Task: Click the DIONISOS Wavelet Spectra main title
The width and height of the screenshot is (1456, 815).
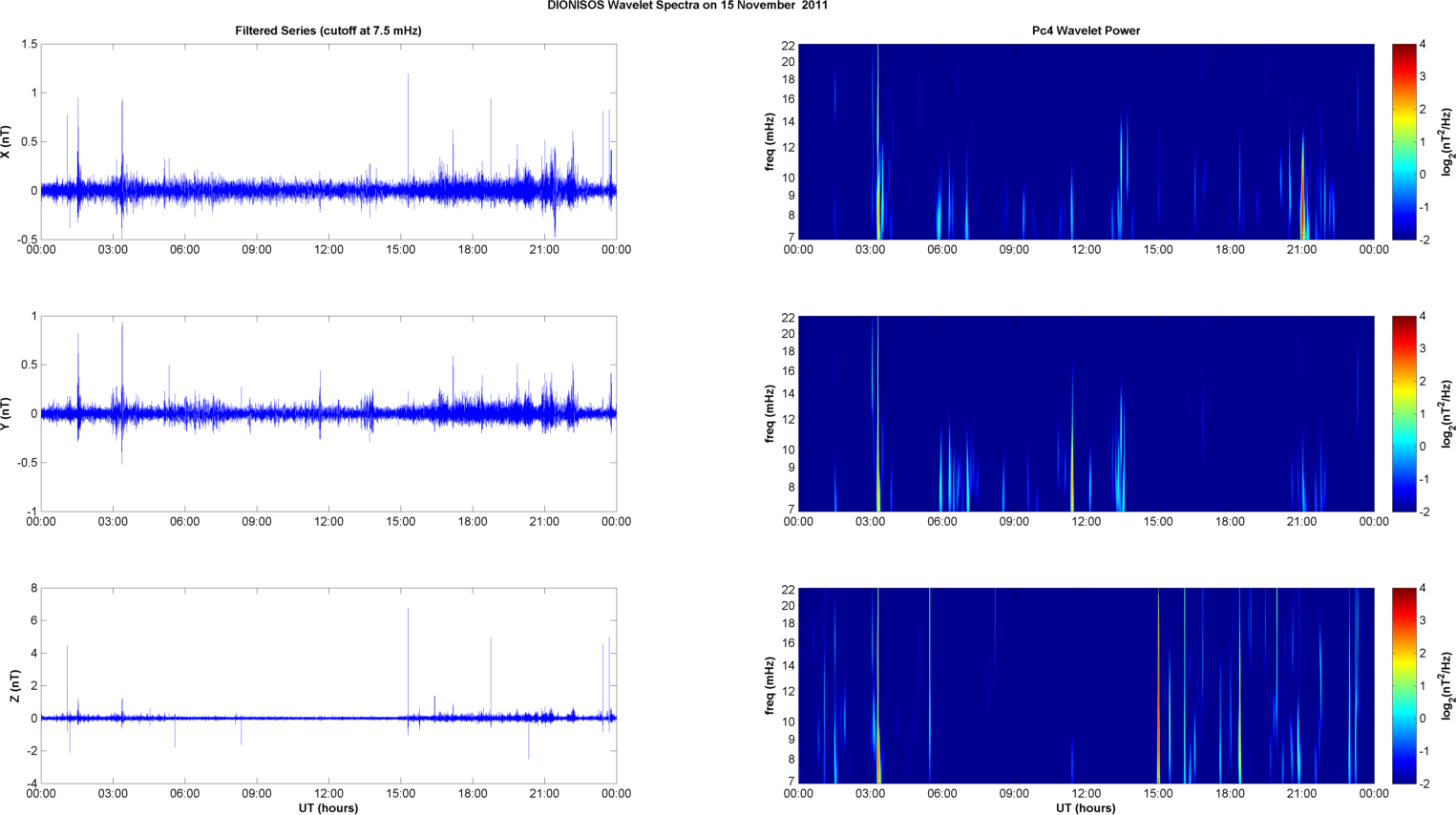Action: [687, 6]
